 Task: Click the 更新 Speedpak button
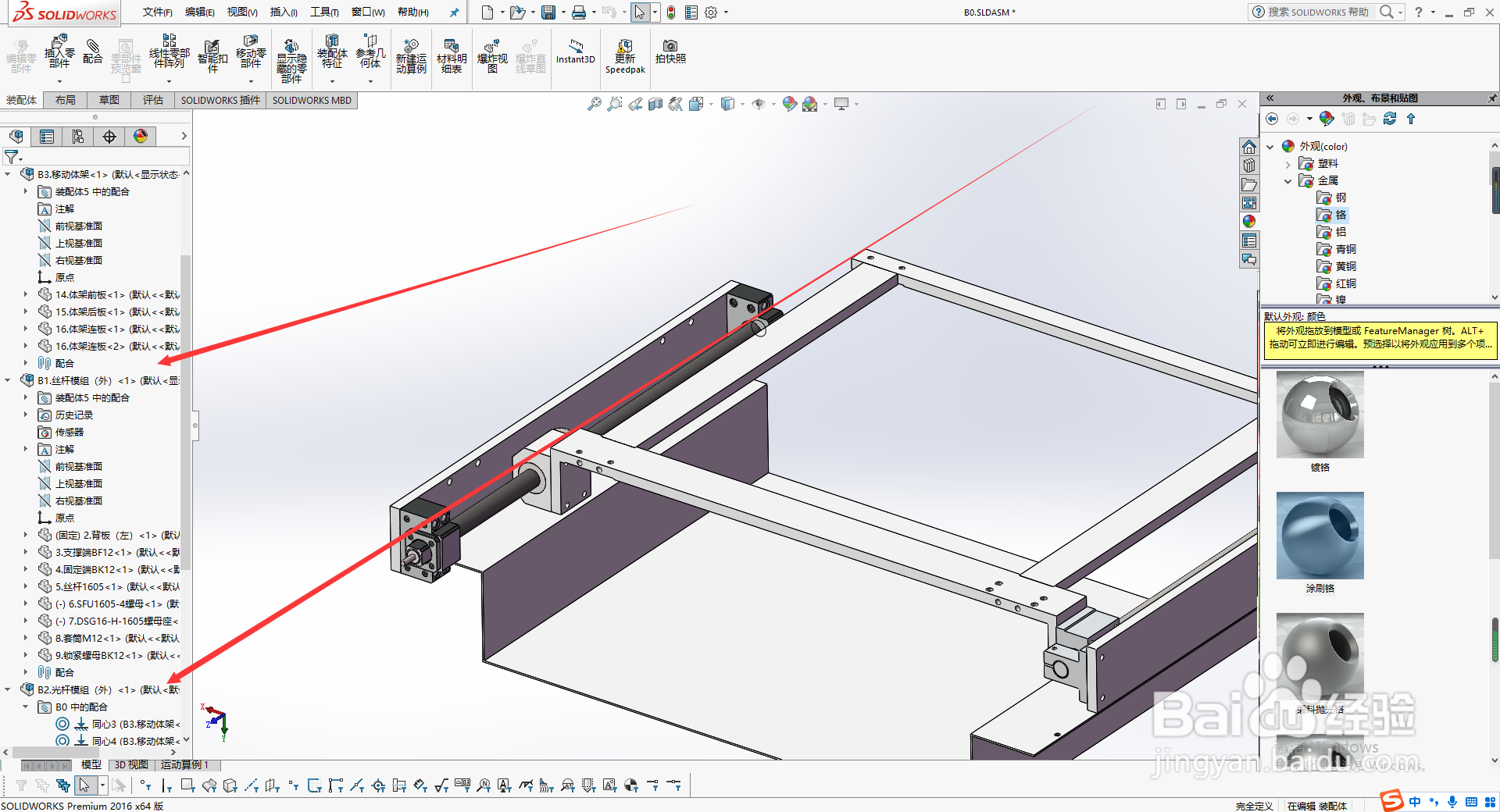[624, 56]
